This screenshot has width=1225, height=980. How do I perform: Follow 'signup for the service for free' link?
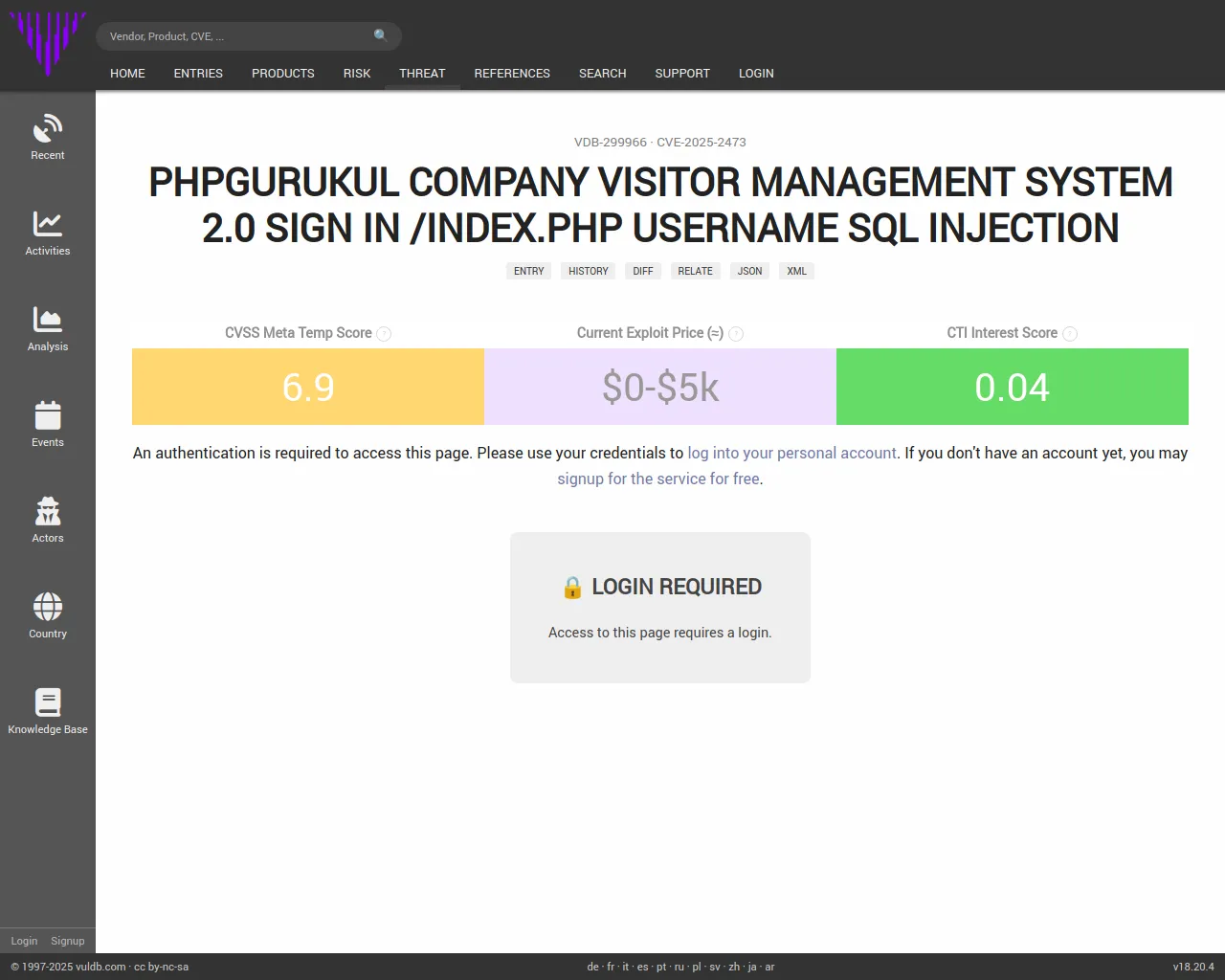click(658, 479)
